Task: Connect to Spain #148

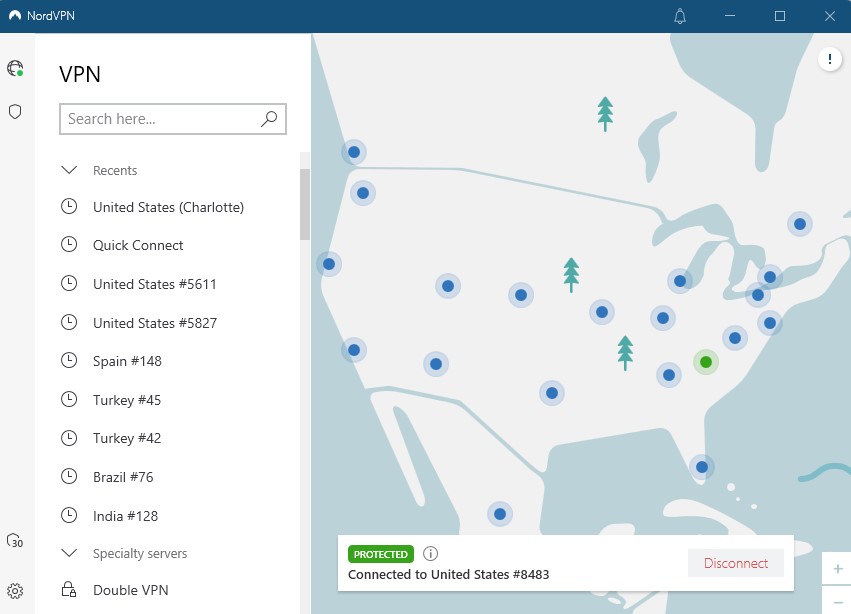Action: (127, 361)
